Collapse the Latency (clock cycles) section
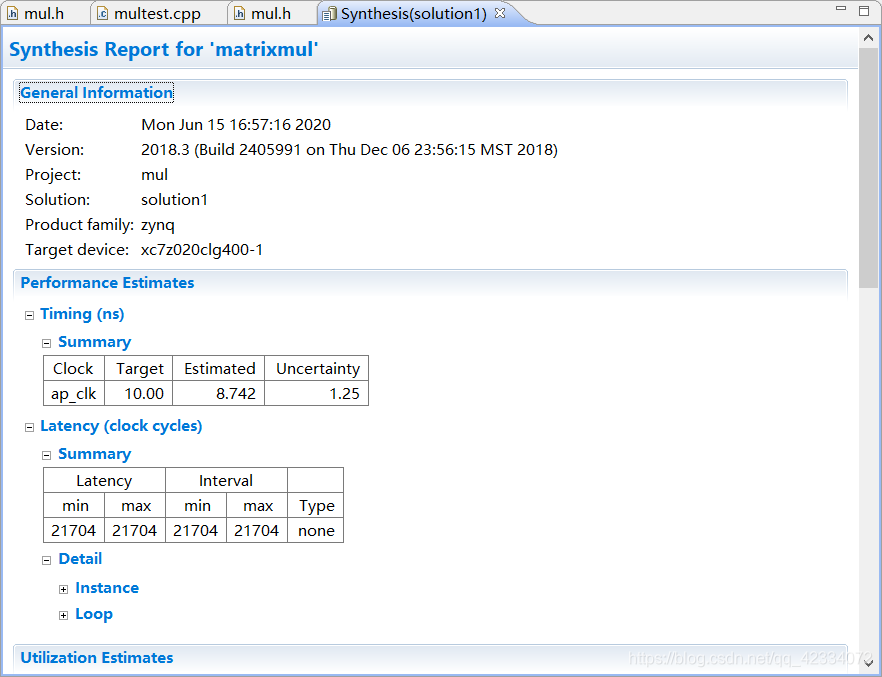The image size is (882, 677). tap(29, 428)
